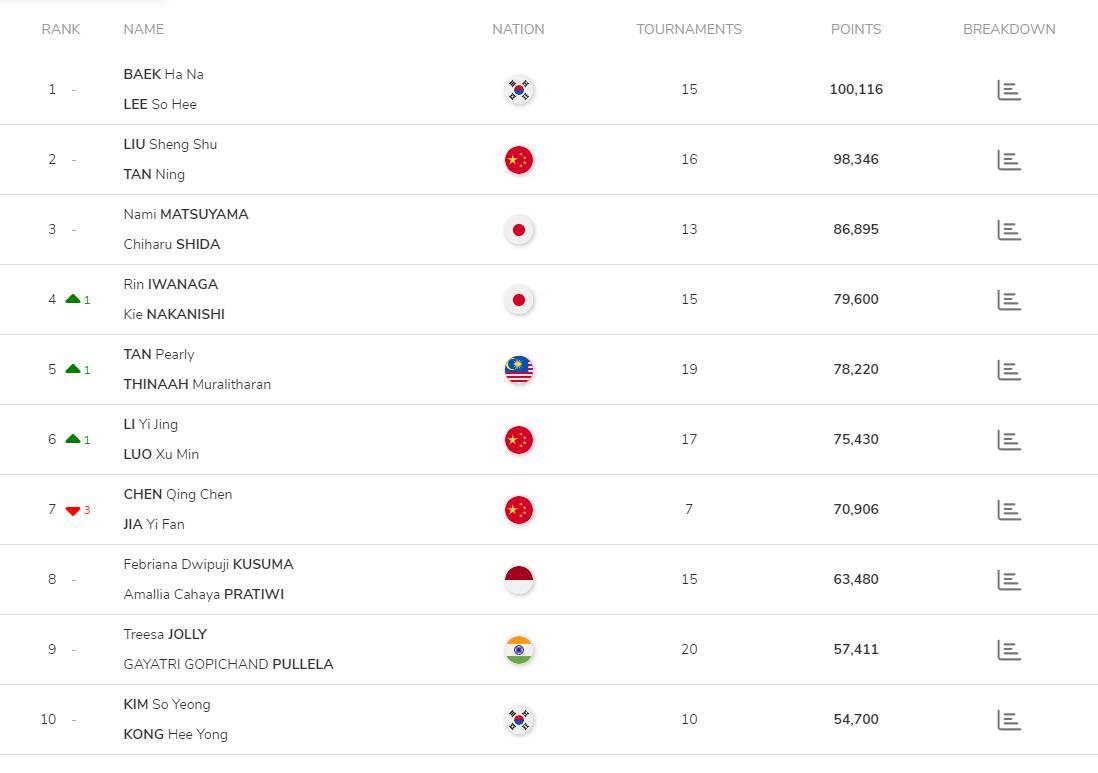View breakdown icon for Kim So Yeong pair
Screen dimensions: 1098x773
(1009, 720)
